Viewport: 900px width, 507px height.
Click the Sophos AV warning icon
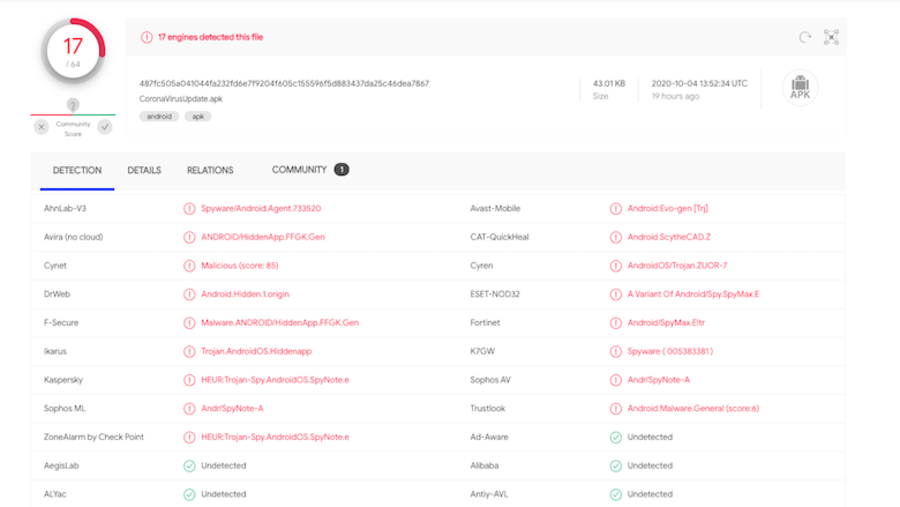[616, 380]
